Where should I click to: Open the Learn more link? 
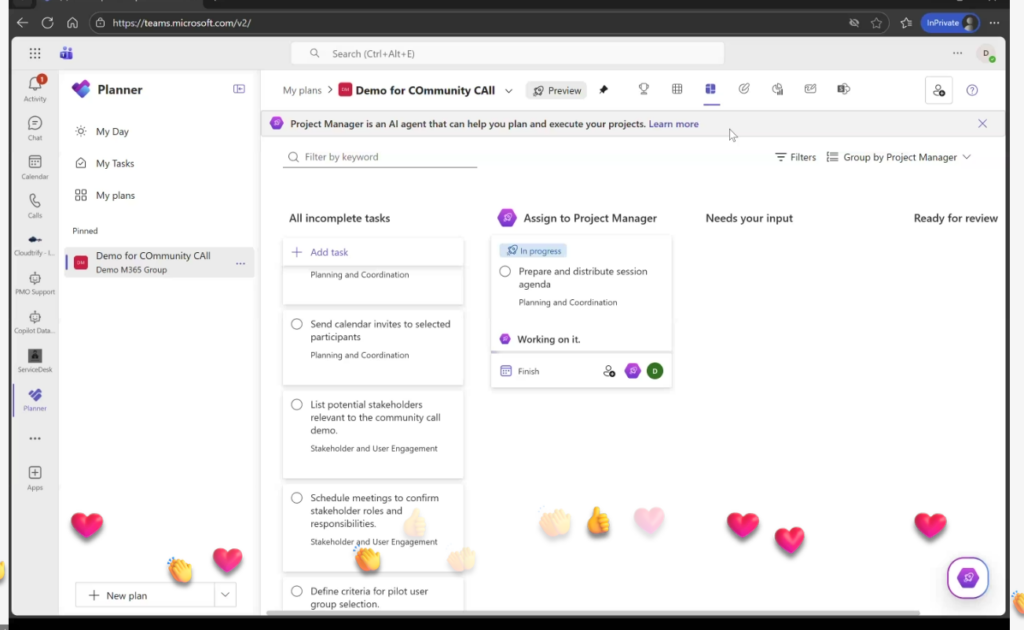click(x=673, y=124)
